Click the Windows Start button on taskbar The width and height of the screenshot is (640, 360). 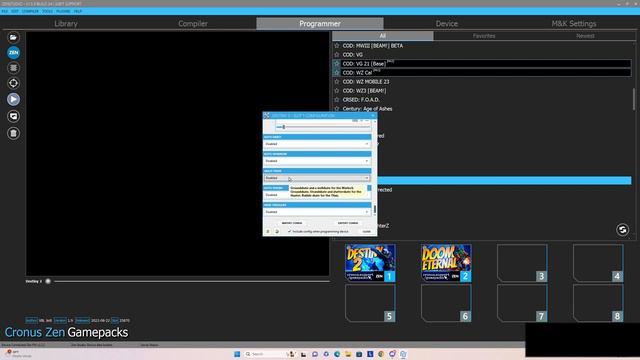(237, 354)
